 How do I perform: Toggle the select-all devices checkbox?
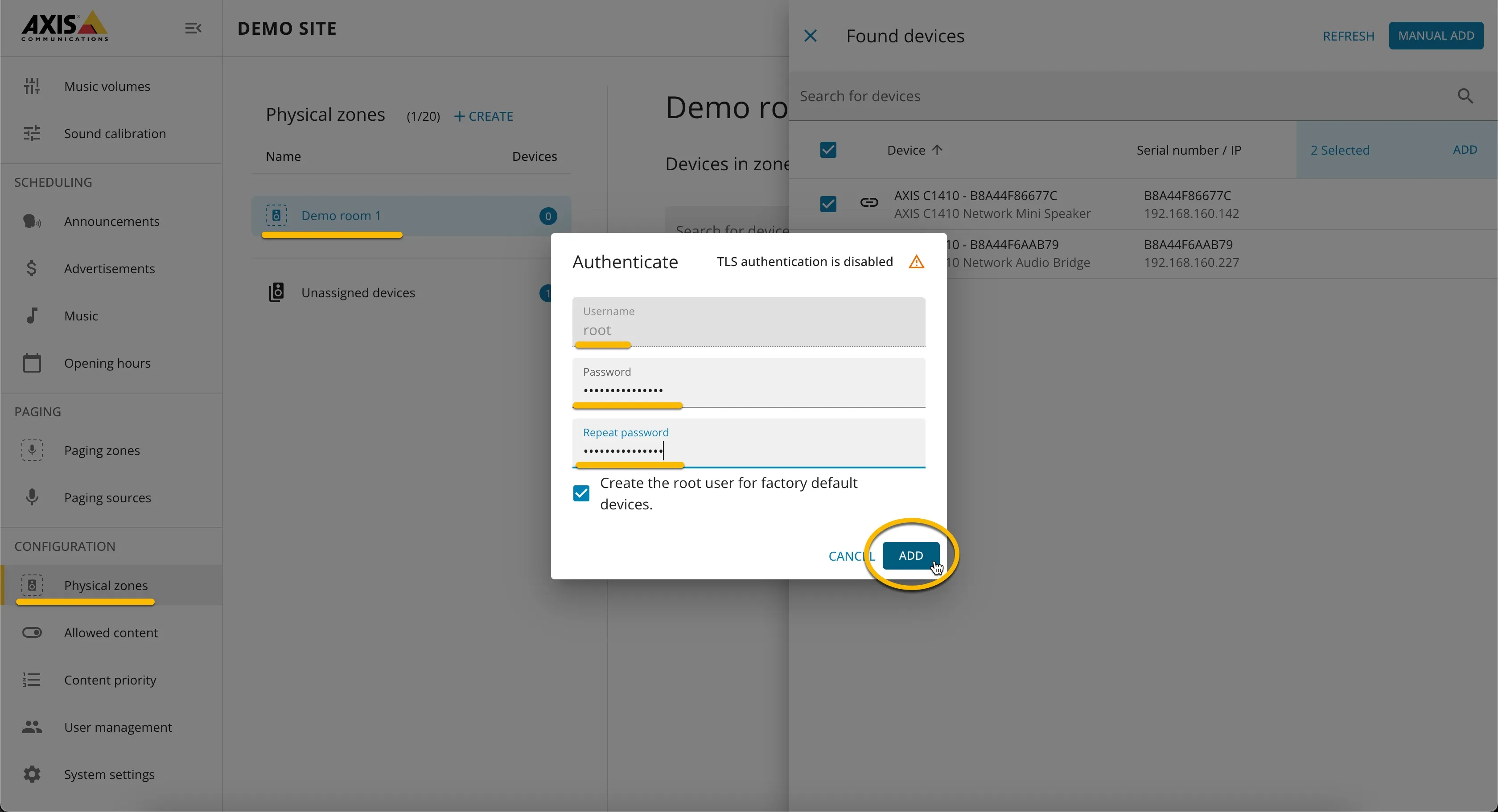click(828, 150)
